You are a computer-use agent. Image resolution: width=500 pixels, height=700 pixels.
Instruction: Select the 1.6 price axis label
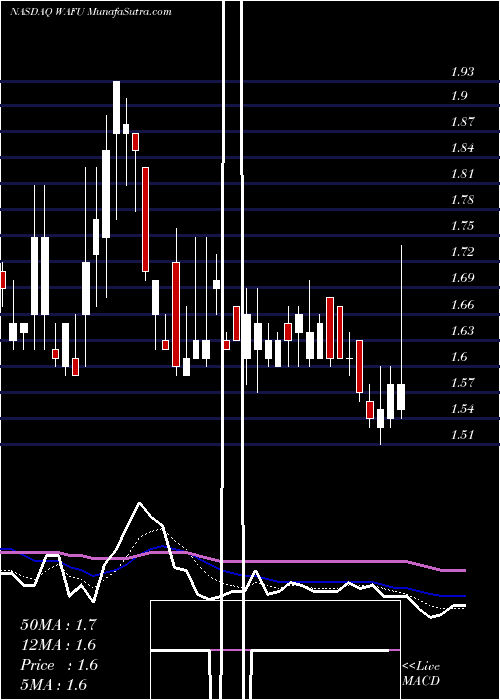(x=458, y=356)
